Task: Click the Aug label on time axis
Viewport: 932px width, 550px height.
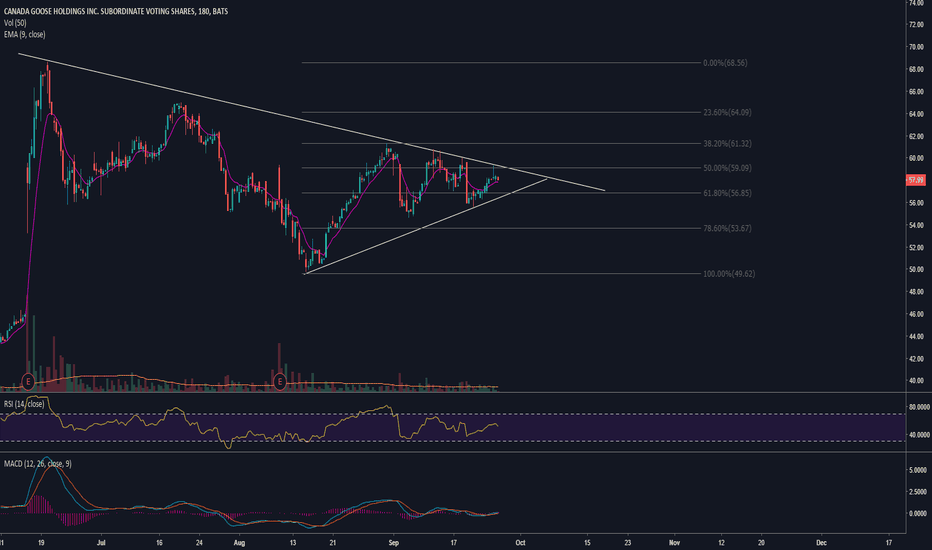Action: [x=240, y=543]
